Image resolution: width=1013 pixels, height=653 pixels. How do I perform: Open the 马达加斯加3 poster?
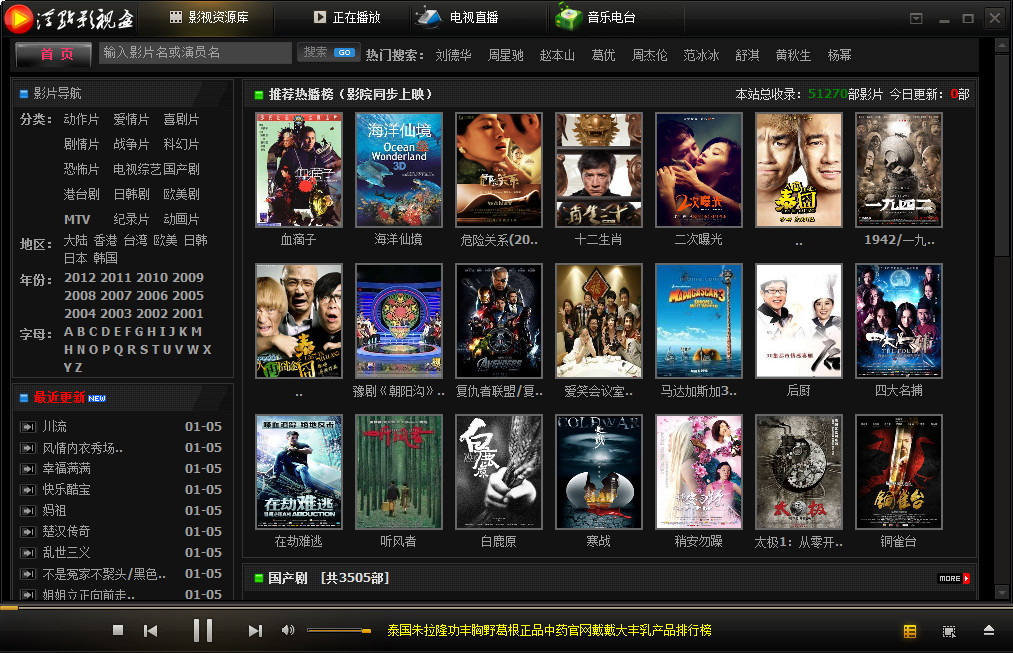coord(699,321)
